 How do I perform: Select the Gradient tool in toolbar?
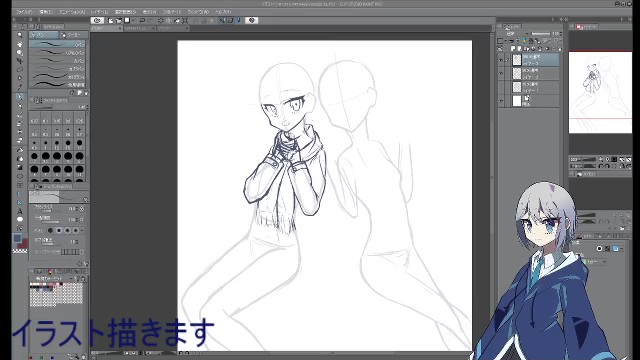[x=20, y=167]
